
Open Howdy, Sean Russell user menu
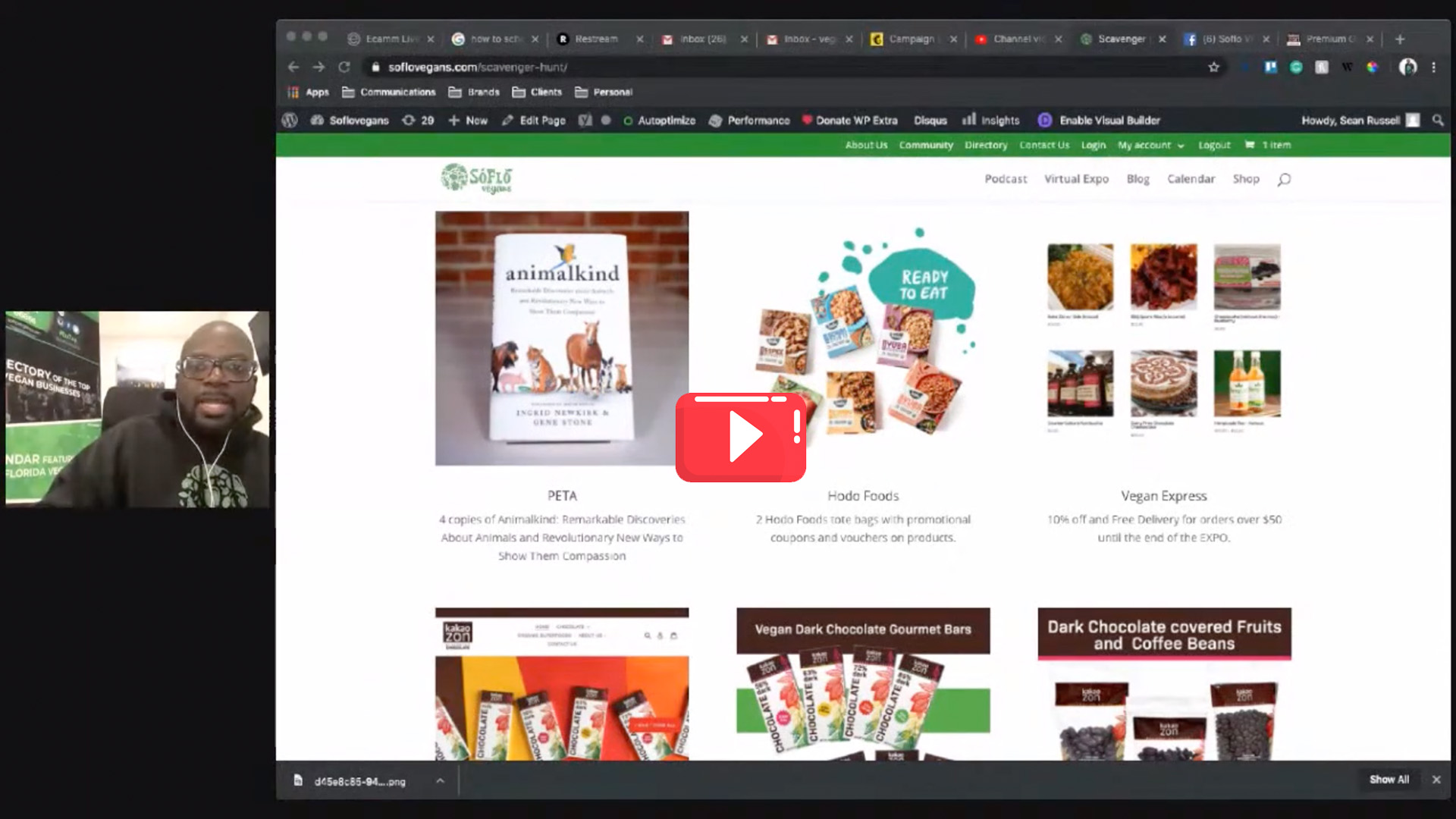click(1360, 120)
